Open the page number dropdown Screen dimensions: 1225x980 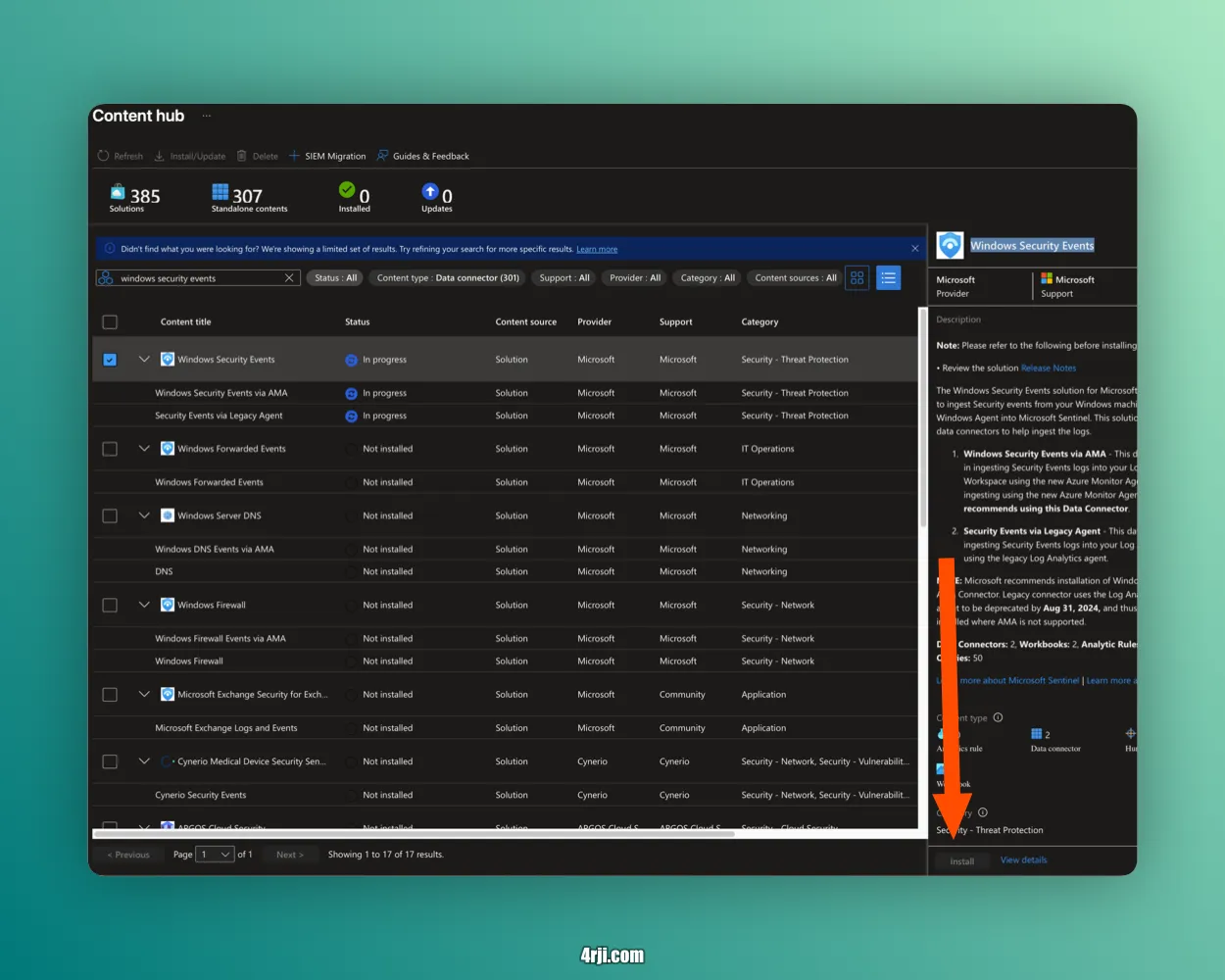pyautogui.click(x=215, y=855)
